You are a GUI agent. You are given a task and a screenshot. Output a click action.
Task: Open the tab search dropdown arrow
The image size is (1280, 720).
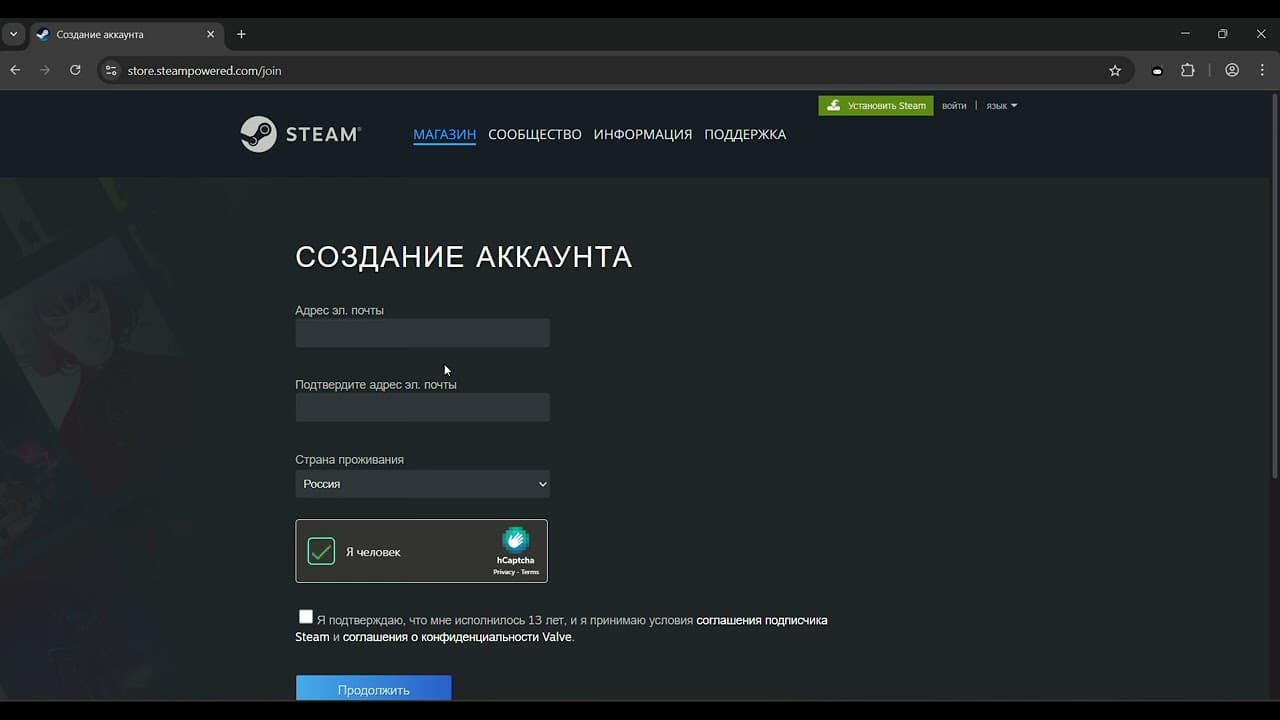(13, 34)
